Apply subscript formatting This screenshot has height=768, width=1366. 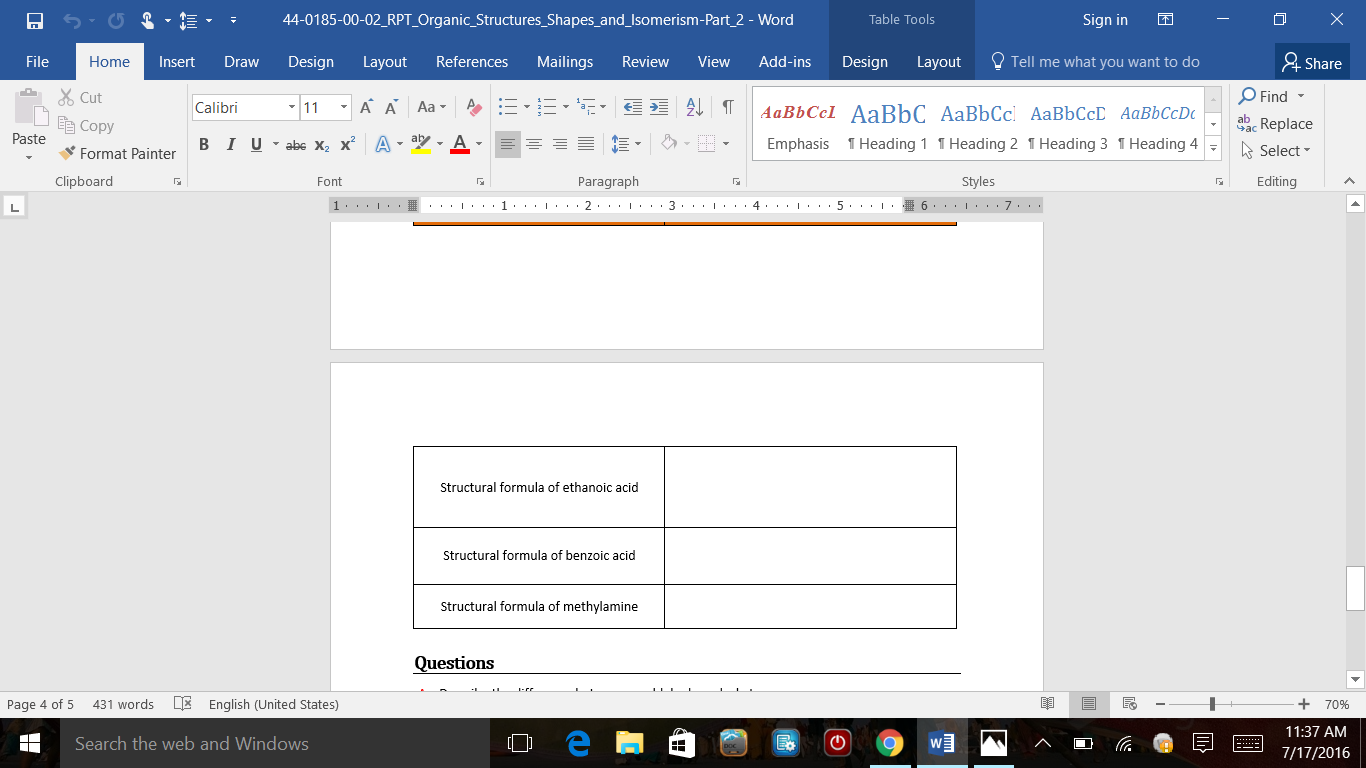coord(322,144)
